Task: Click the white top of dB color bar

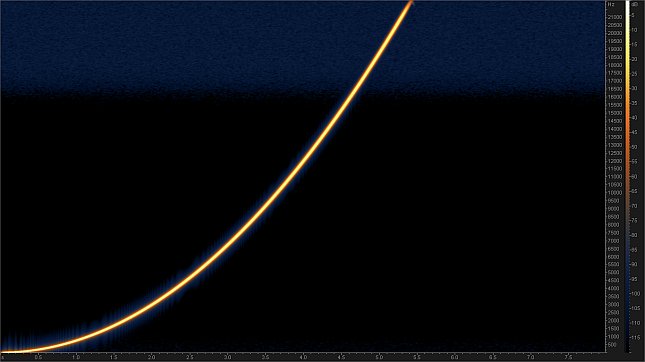Action: (628, 6)
